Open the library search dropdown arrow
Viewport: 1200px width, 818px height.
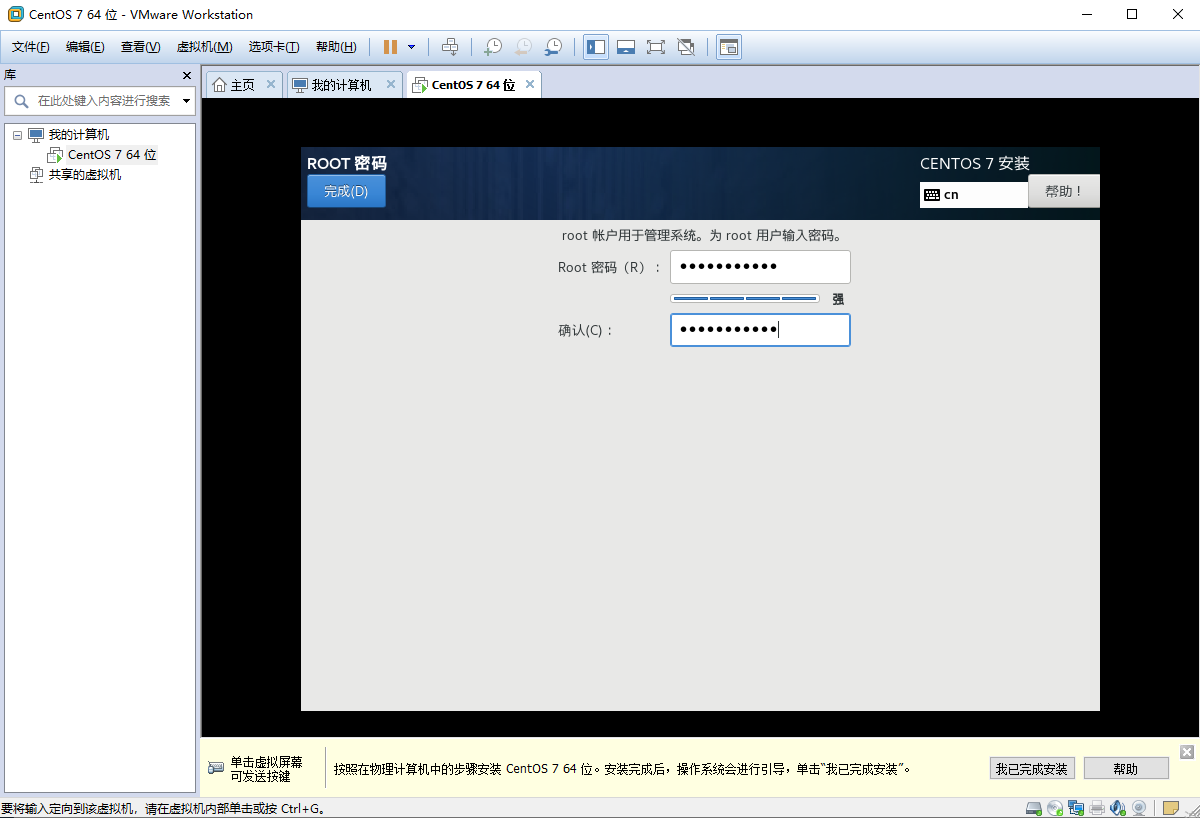coord(186,101)
